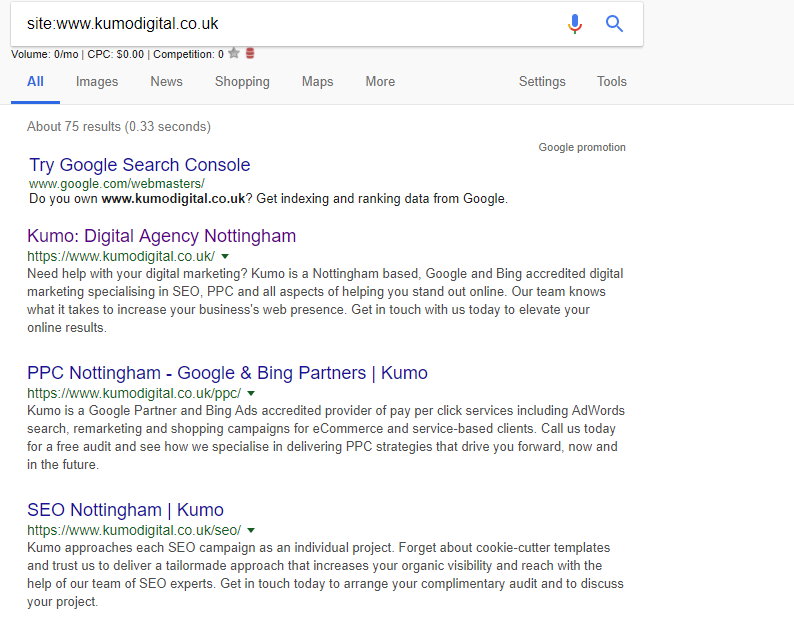Expand dropdown arrow beside kumodigital.co.uk/seo/ URL
The height and width of the screenshot is (621, 794).
tap(251, 530)
